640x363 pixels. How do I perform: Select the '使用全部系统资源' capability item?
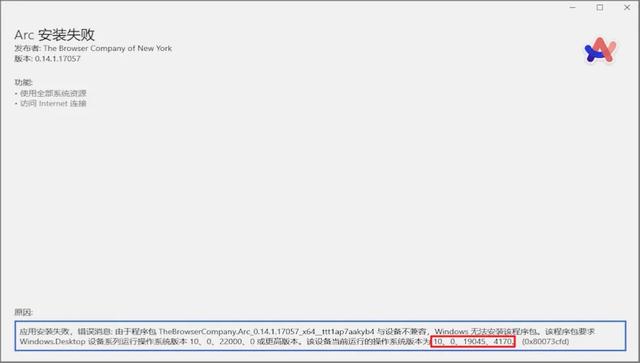pos(53,93)
